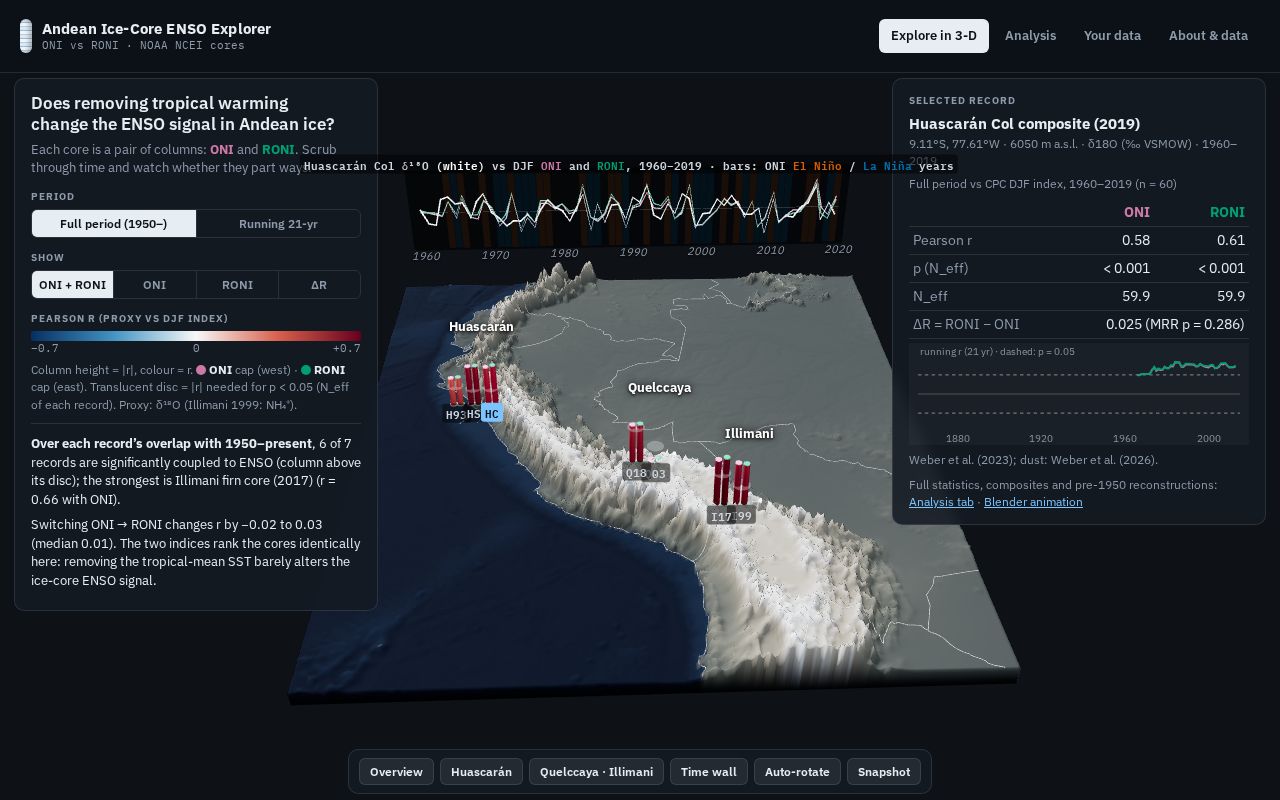This screenshot has width=1280, height=800.
Task: Follow the Analysis tab link
Action: [x=941, y=502]
